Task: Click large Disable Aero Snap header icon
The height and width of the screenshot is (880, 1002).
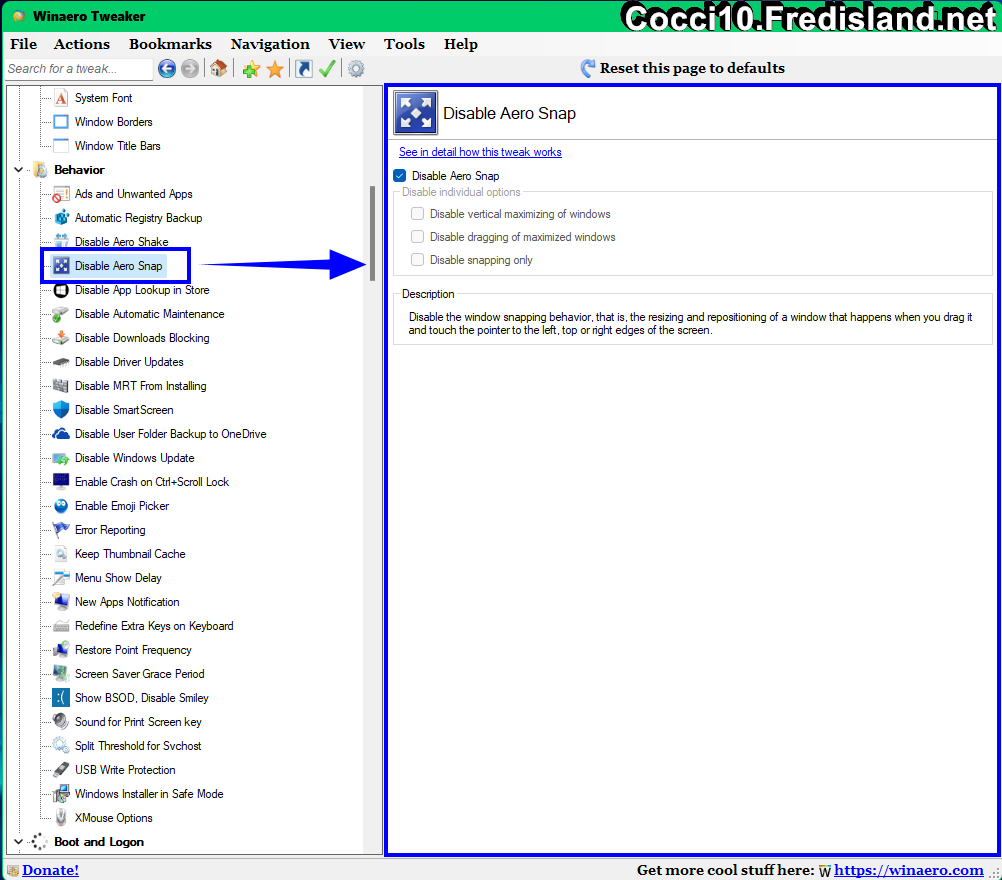Action: [415, 112]
